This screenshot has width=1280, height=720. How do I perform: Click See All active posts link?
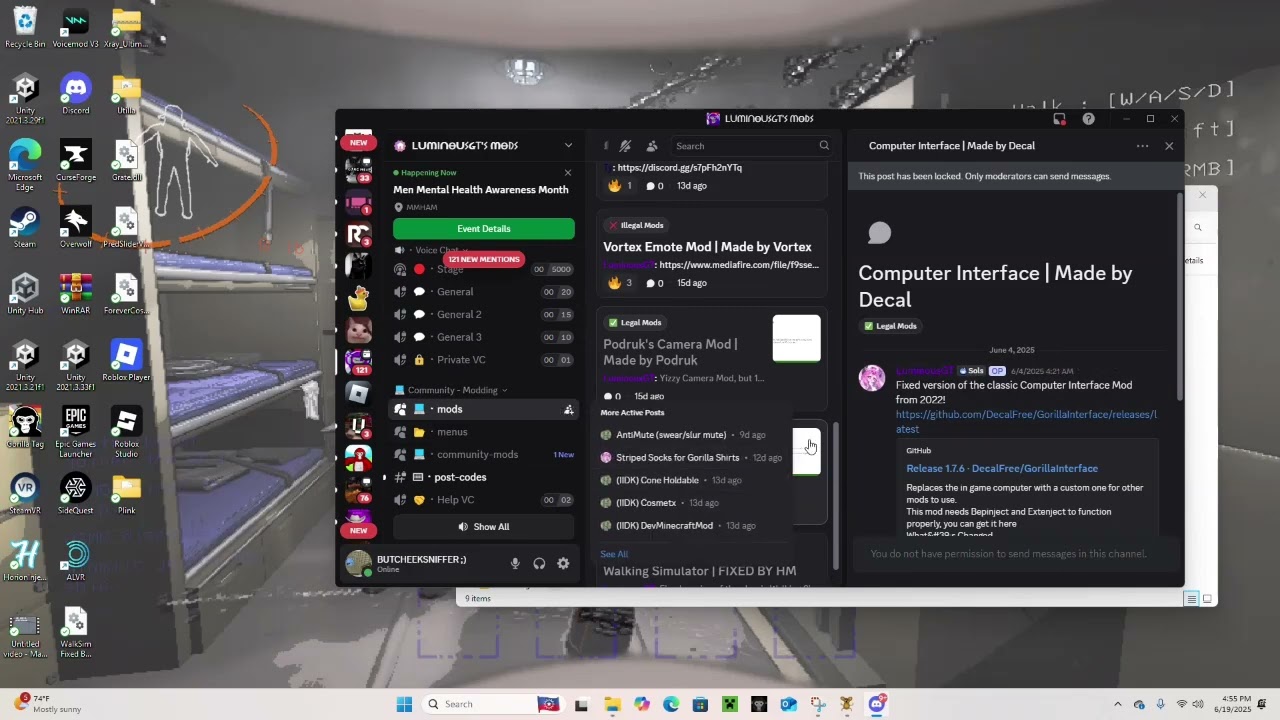point(614,554)
